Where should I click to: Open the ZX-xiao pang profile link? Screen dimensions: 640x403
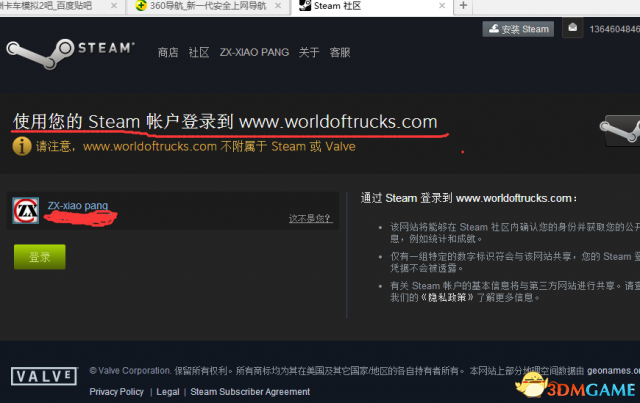78,205
